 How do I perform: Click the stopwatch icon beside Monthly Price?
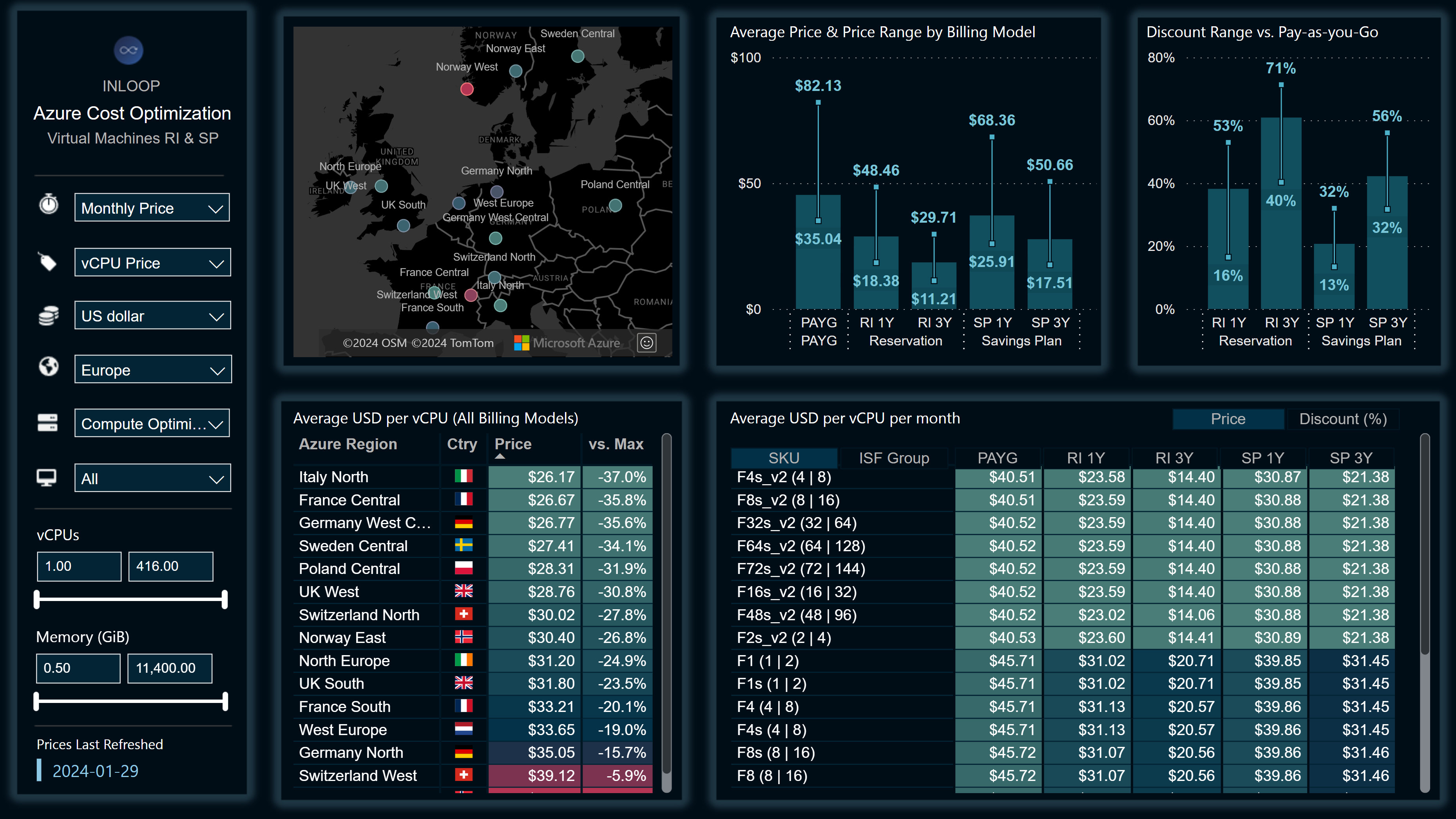49,203
